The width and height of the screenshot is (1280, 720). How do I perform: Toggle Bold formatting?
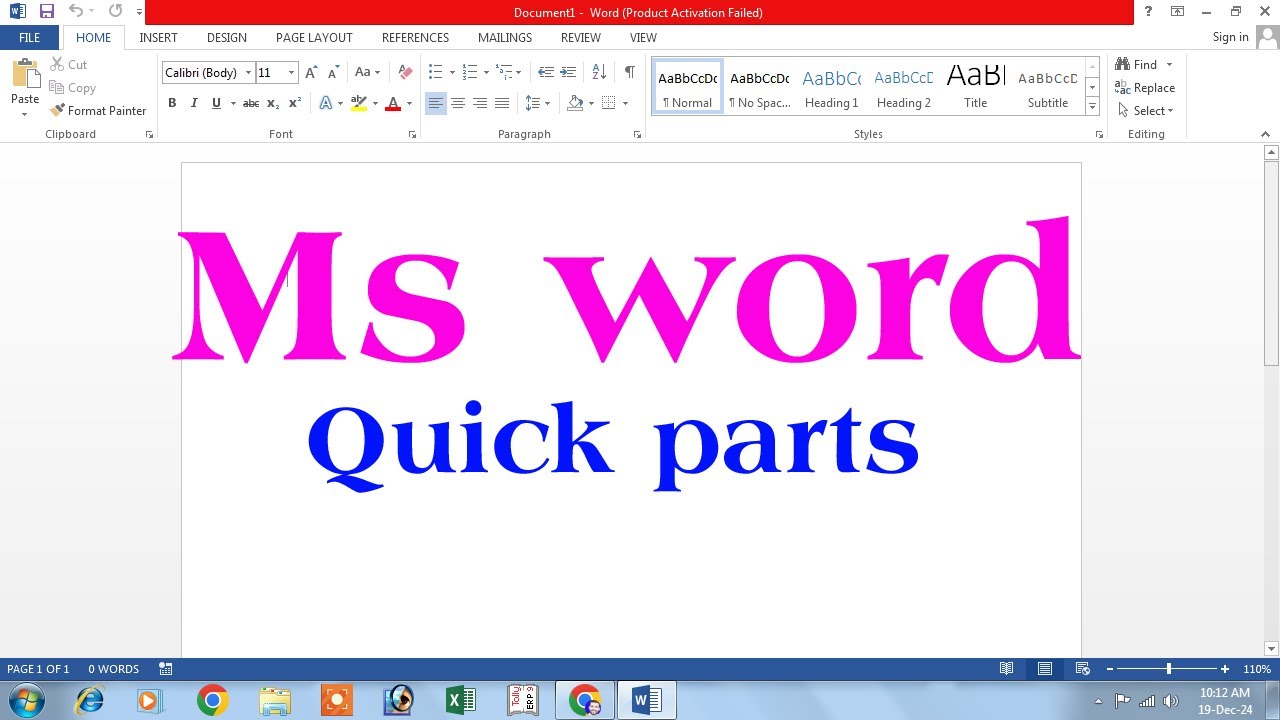click(x=172, y=103)
